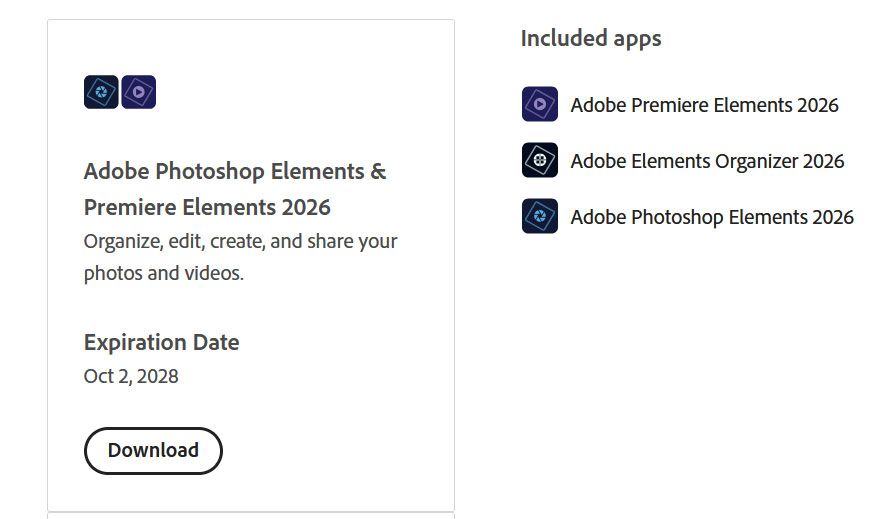This screenshot has height=519, width=875.
Task: Select the Oct 2, 2028 expiration date
Action: click(131, 376)
